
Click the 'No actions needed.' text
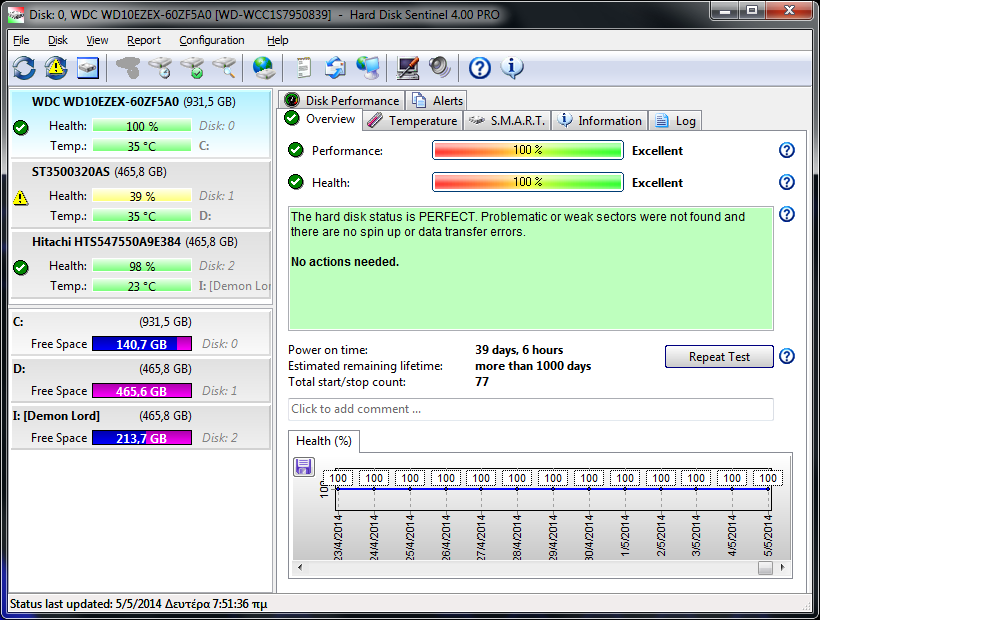(345, 262)
